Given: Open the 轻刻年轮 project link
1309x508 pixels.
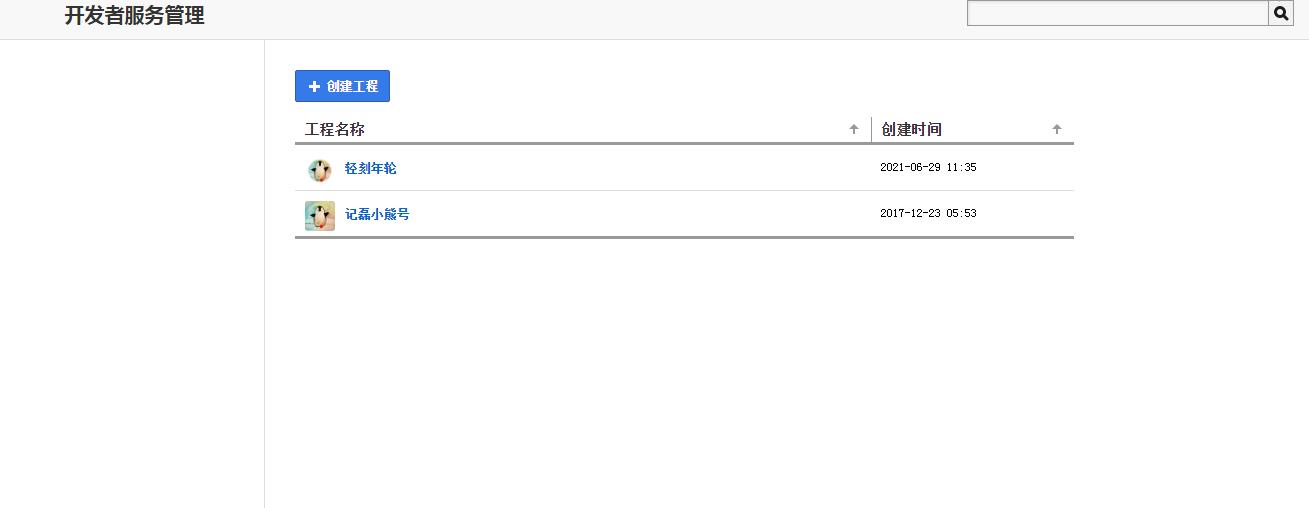Looking at the screenshot, I should (370, 169).
